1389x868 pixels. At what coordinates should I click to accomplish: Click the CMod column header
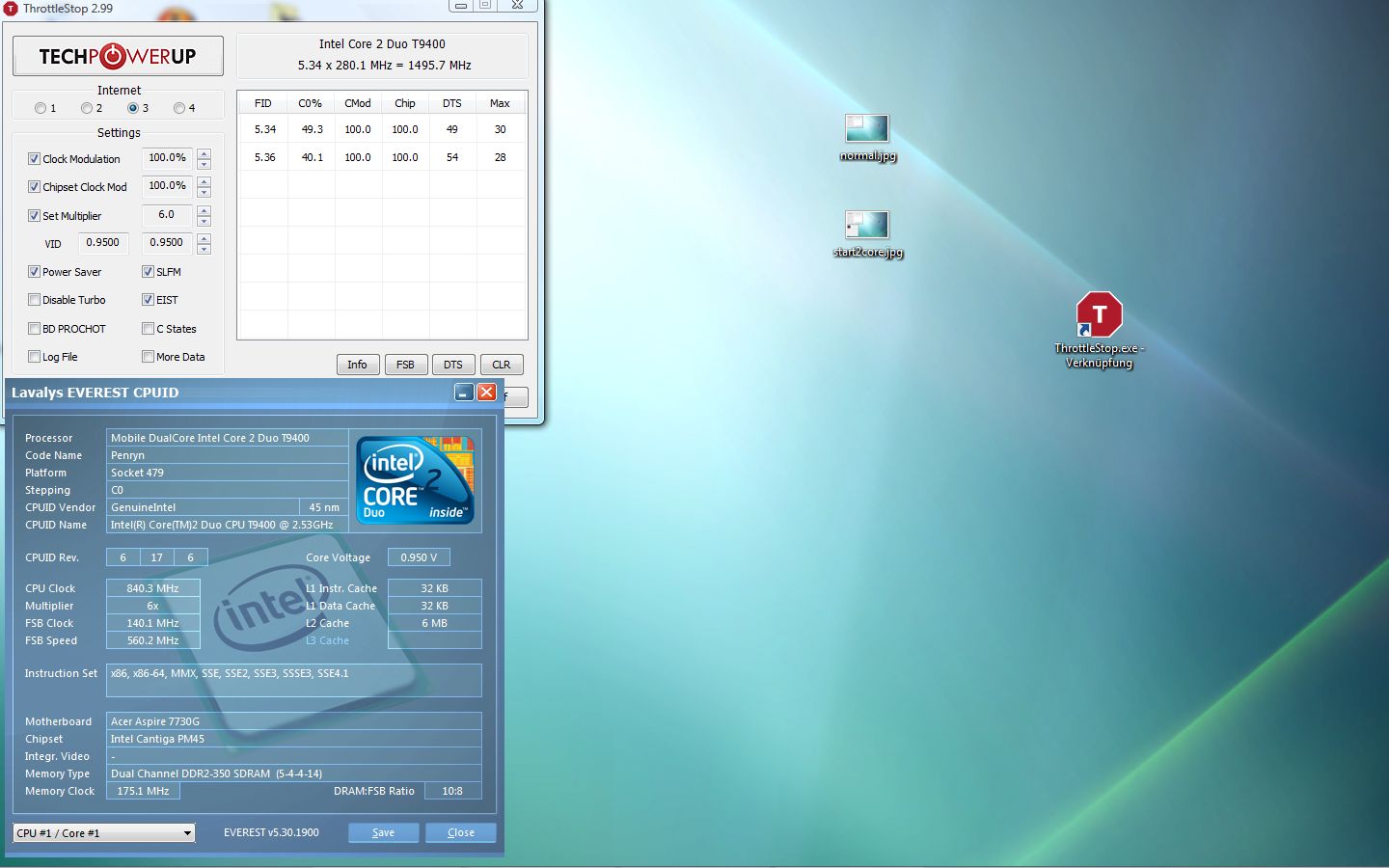click(x=358, y=103)
